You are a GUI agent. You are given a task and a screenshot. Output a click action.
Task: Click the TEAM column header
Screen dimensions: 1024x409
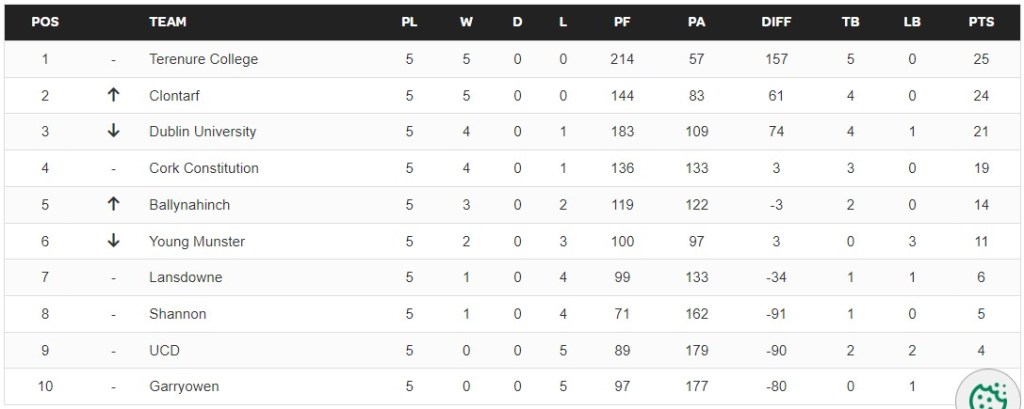click(168, 22)
